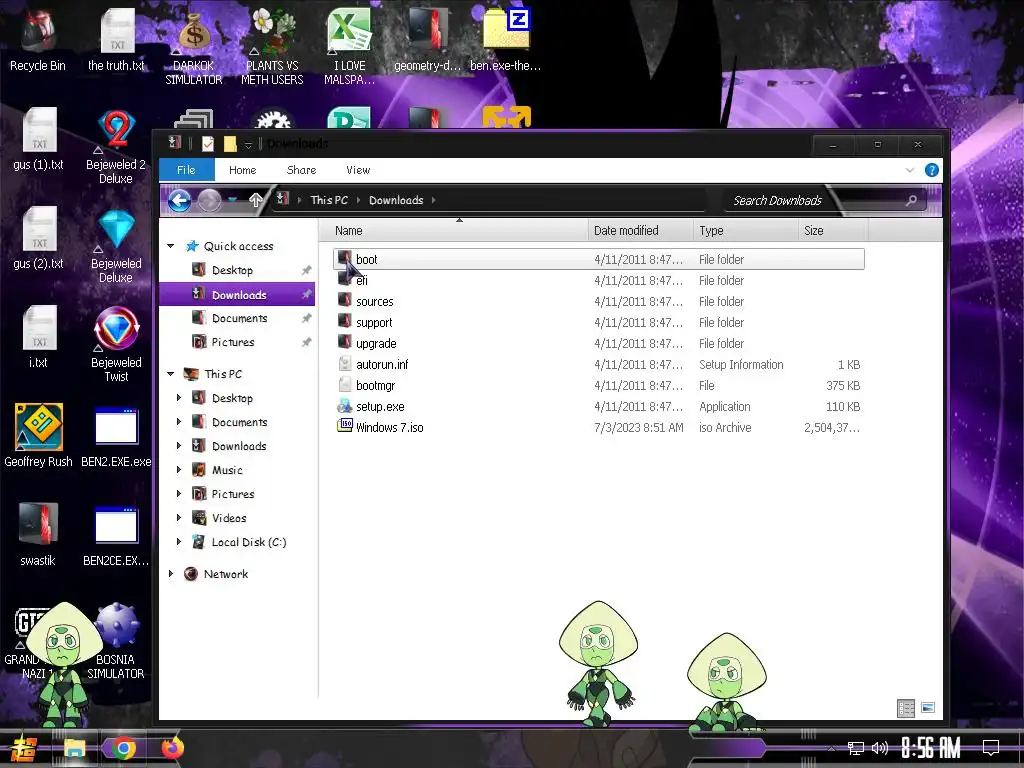Open the Home ribbon tab
1024x768 pixels.
pos(242,170)
